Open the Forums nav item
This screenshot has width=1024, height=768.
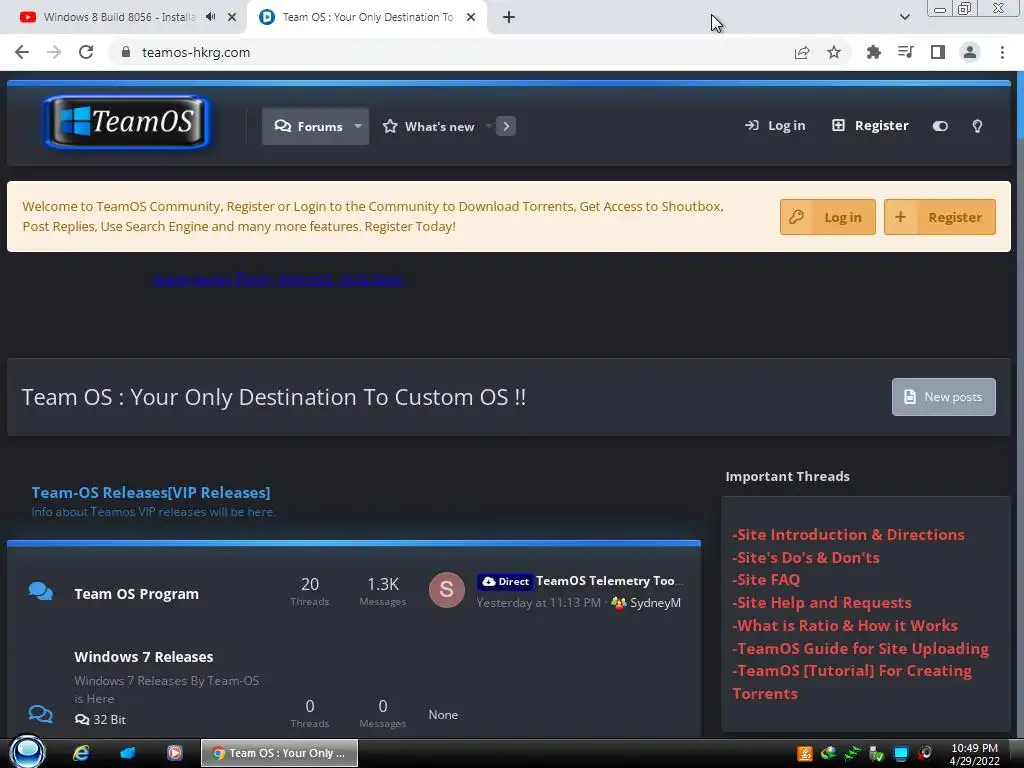[308, 126]
